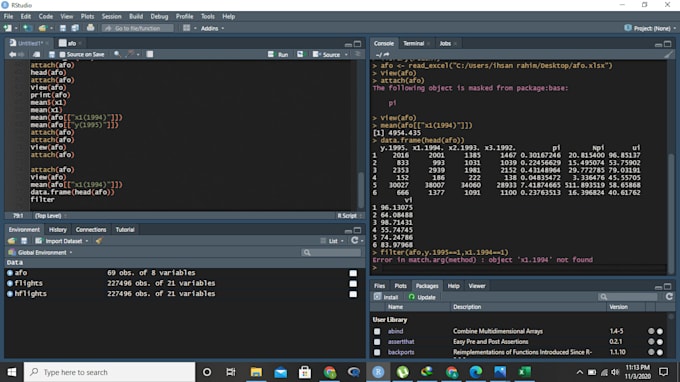Click the assertthat package link

(x=401, y=342)
